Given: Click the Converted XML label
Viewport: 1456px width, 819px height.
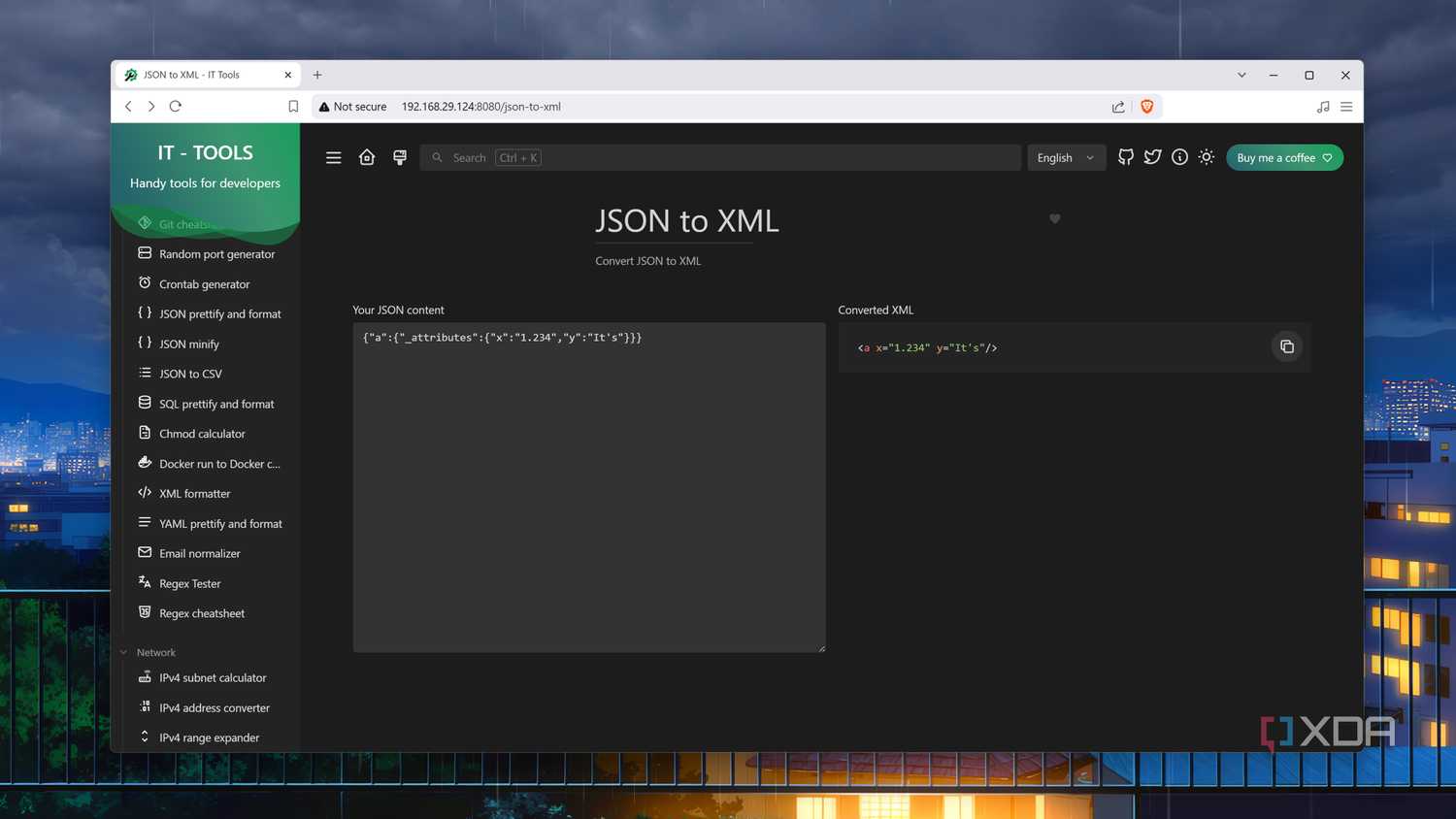Looking at the screenshot, I should (x=876, y=311).
